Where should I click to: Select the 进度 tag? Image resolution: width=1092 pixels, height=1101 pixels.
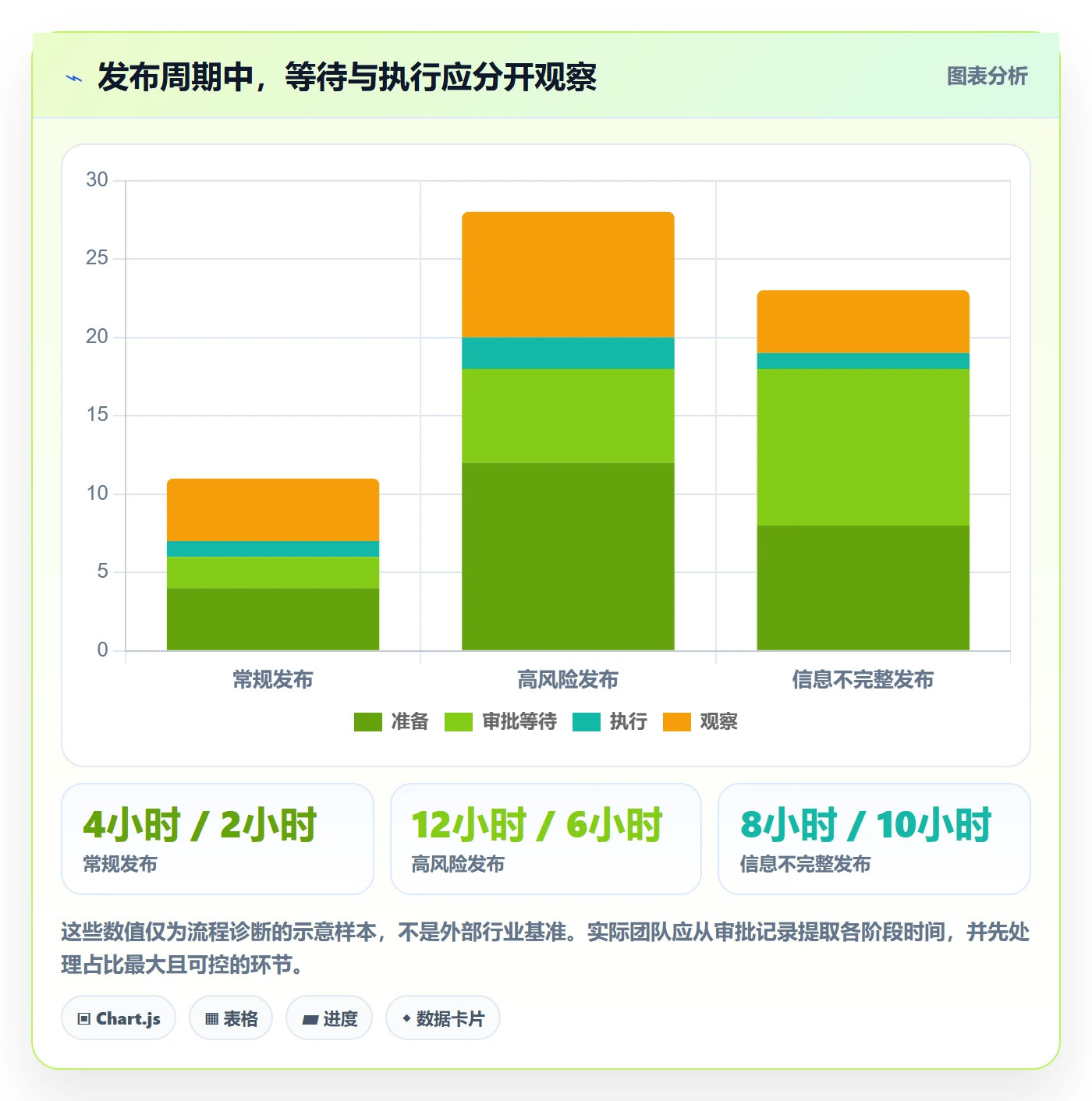tap(329, 1018)
